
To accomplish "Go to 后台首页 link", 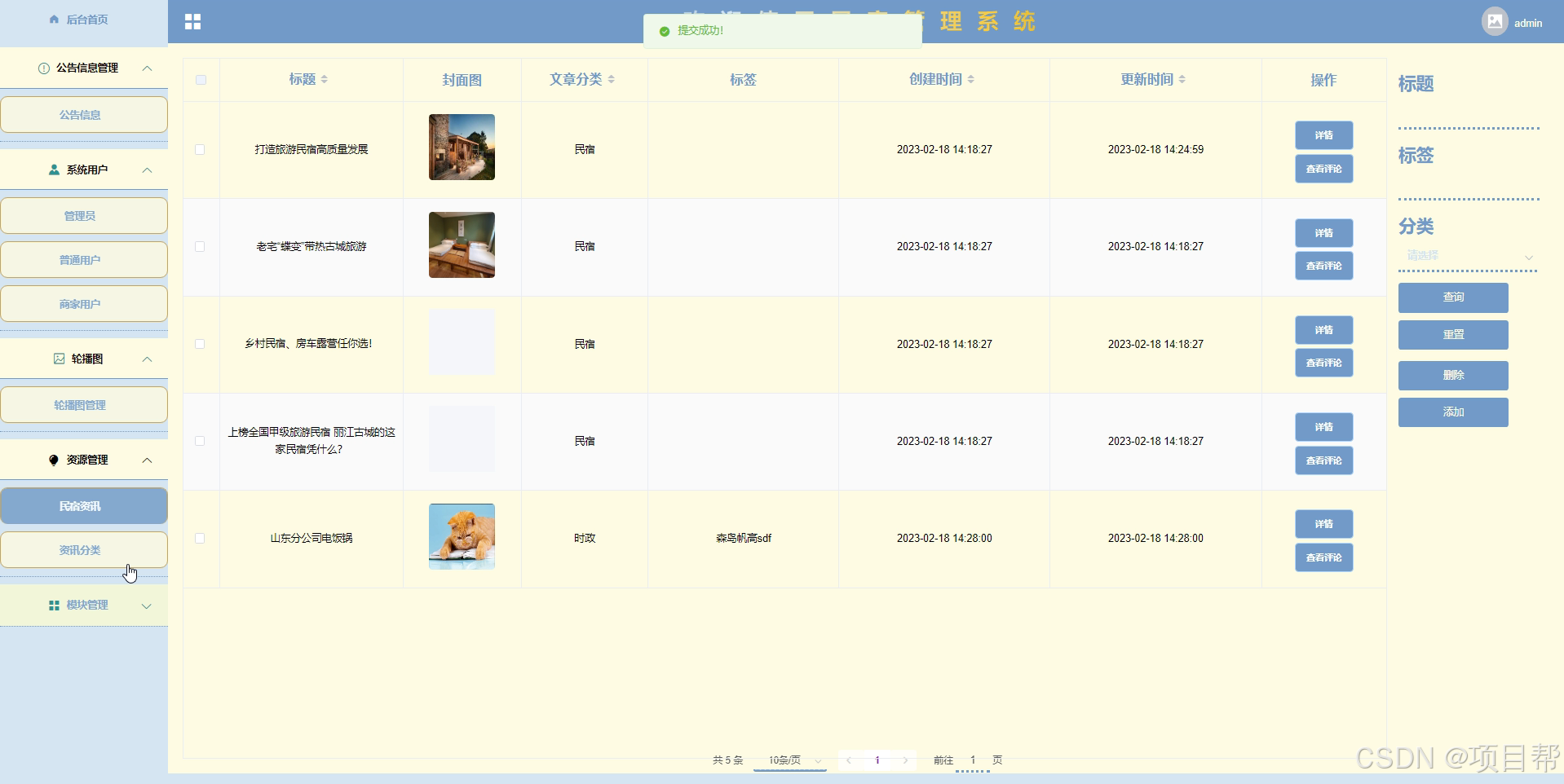I will (86, 20).
